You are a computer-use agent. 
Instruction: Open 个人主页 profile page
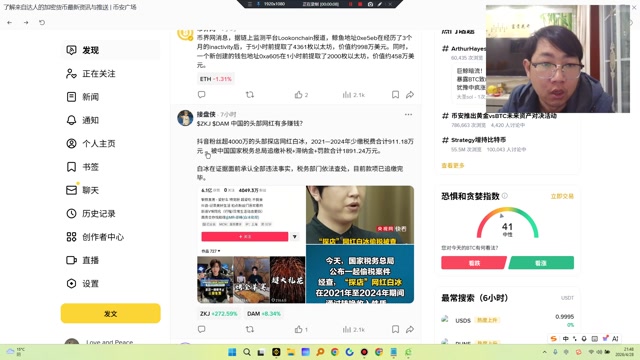[110, 144]
